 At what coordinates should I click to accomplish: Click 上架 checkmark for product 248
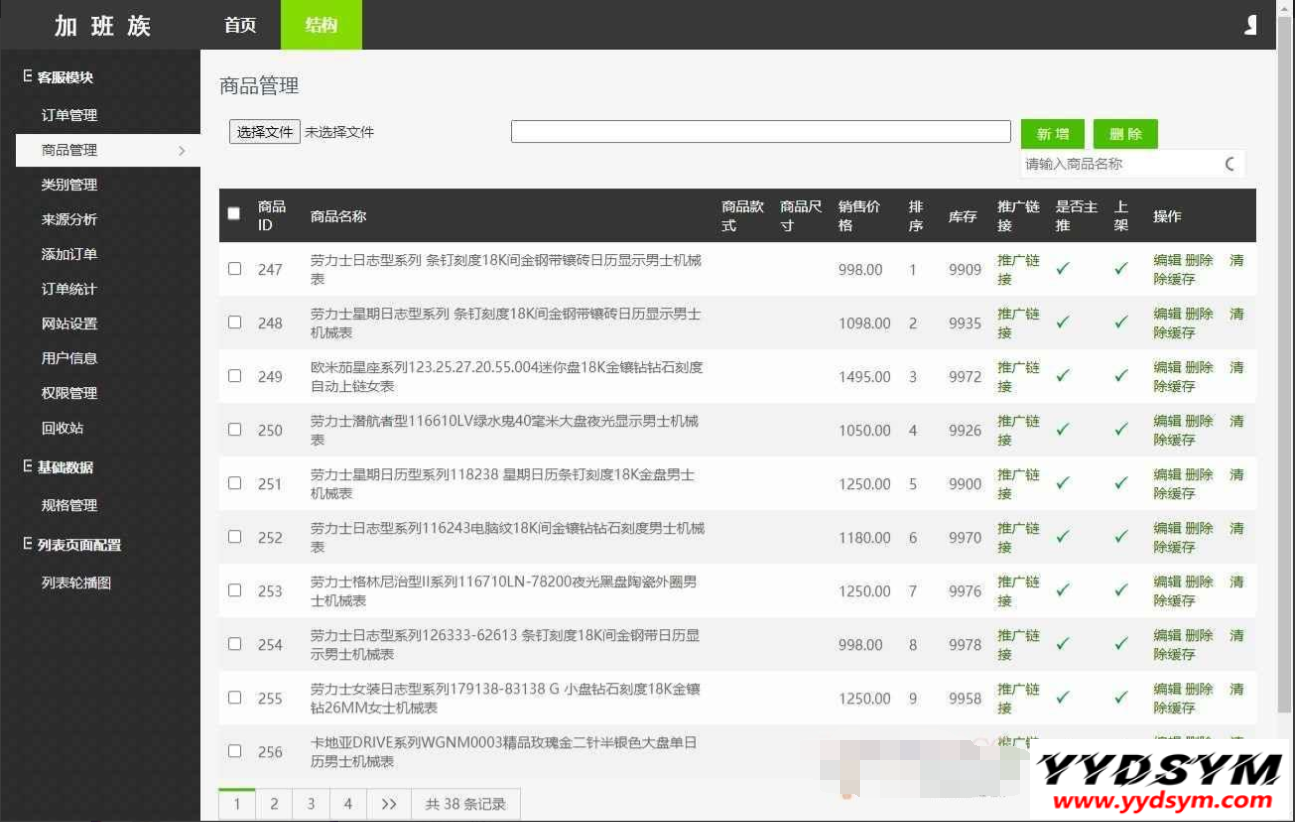pos(1121,323)
